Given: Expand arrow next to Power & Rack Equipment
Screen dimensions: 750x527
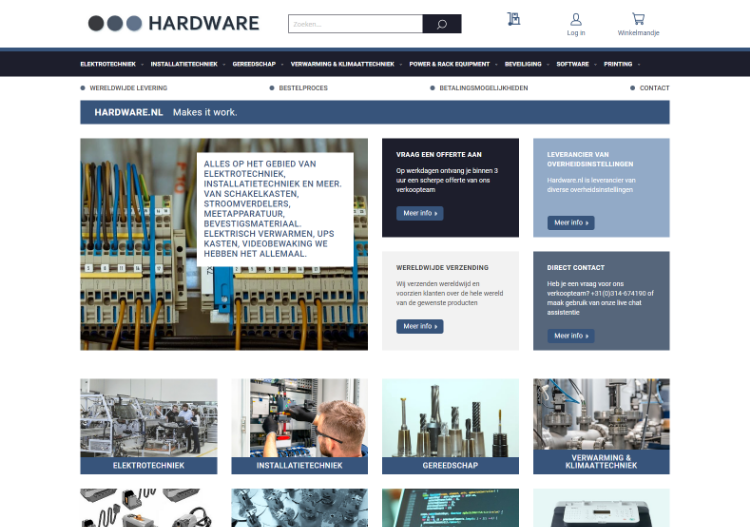Looking at the screenshot, I should coord(496,65).
